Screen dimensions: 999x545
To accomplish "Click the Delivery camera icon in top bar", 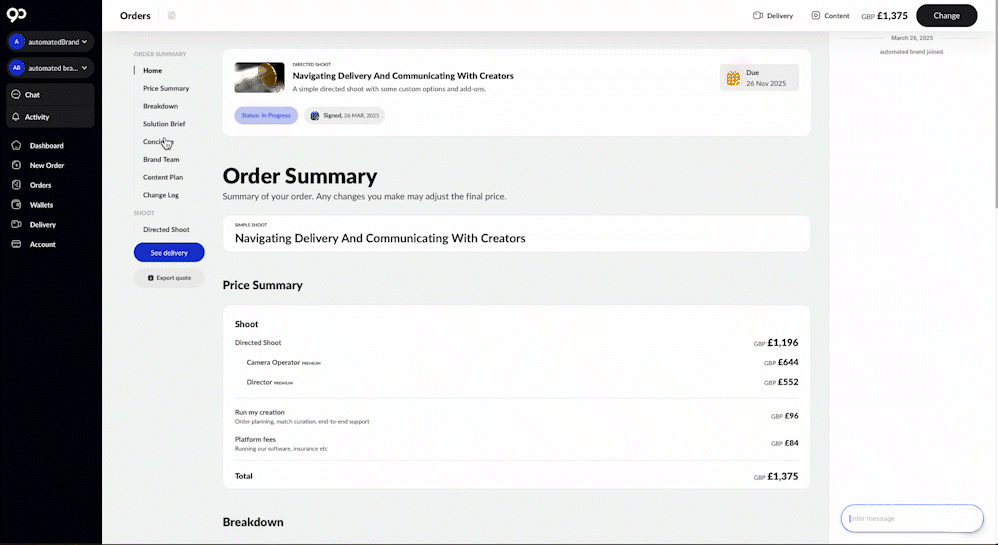I will tap(758, 16).
